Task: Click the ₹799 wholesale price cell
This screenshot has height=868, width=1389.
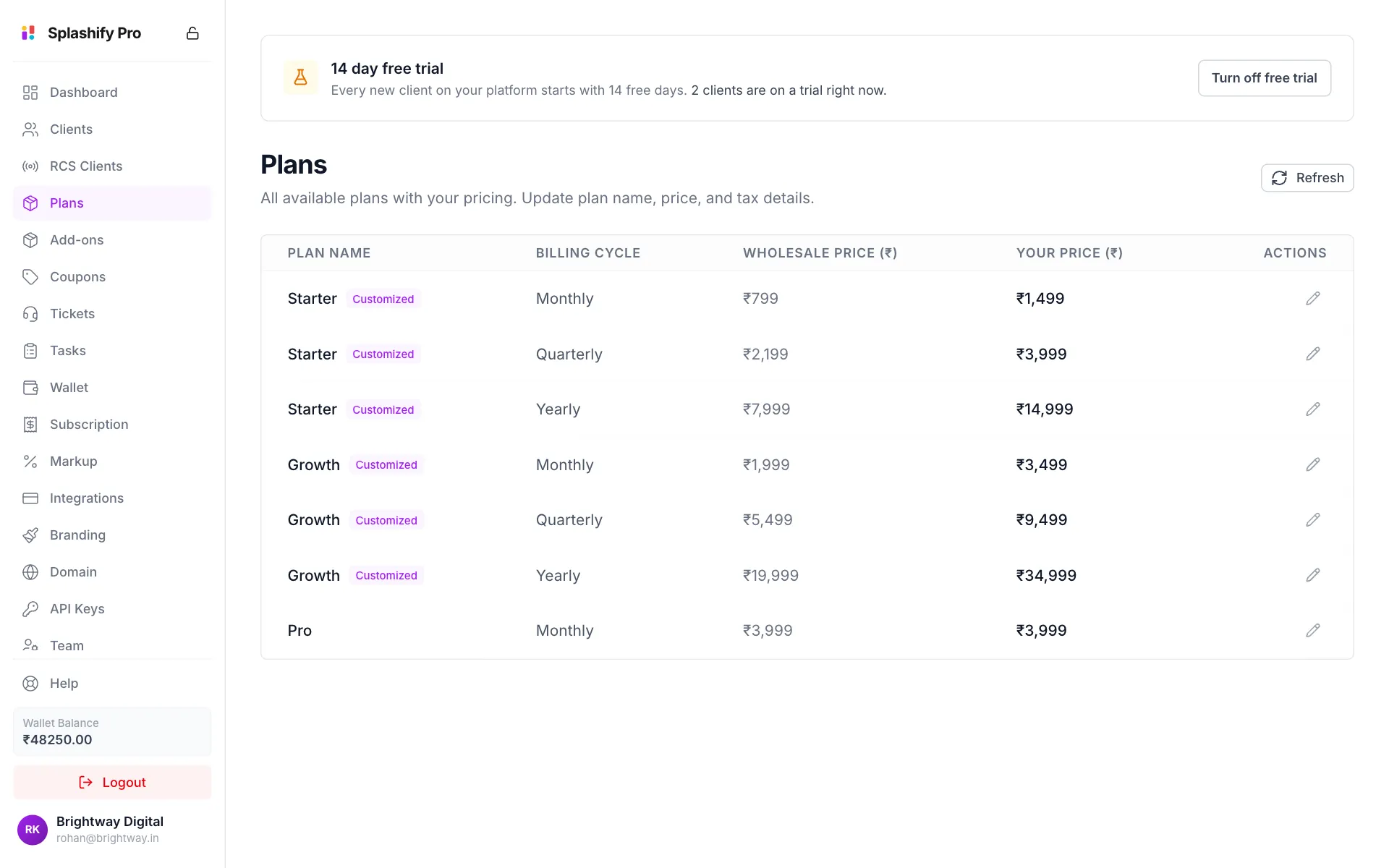Action: pyautogui.click(x=760, y=299)
